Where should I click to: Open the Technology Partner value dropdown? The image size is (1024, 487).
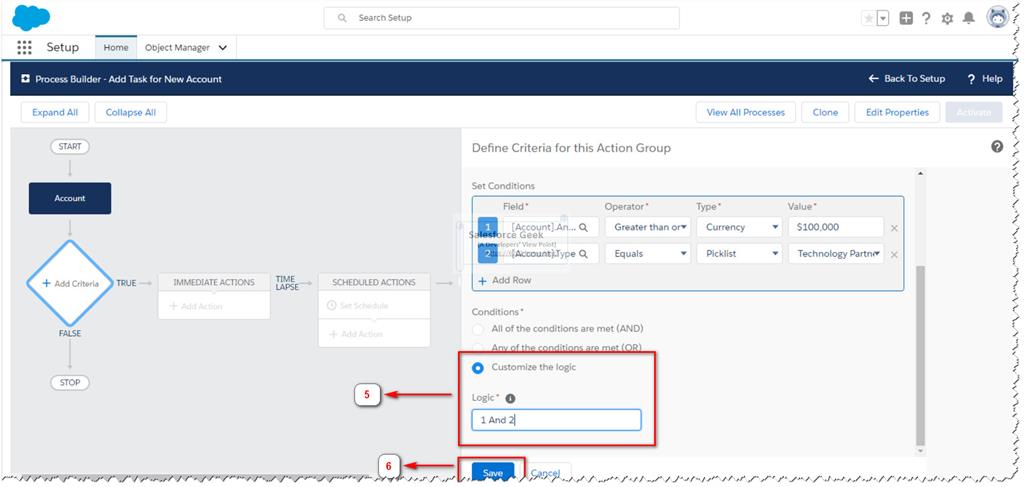[x=836, y=253]
